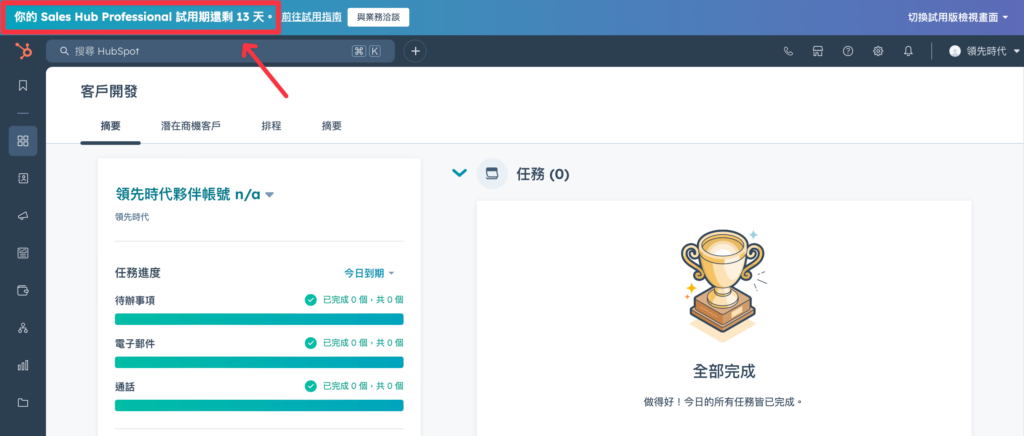Switch to the 排程 tab
Image resolution: width=1024 pixels, height=436 pixels.
271,126
